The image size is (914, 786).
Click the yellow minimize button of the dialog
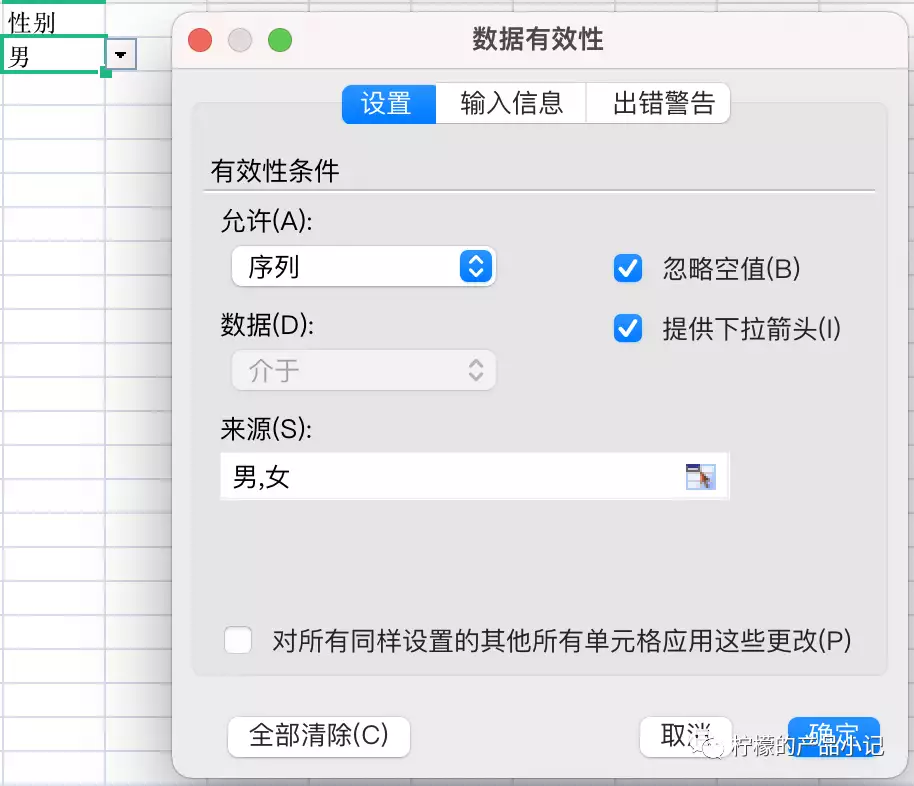[x=240, y=40]
